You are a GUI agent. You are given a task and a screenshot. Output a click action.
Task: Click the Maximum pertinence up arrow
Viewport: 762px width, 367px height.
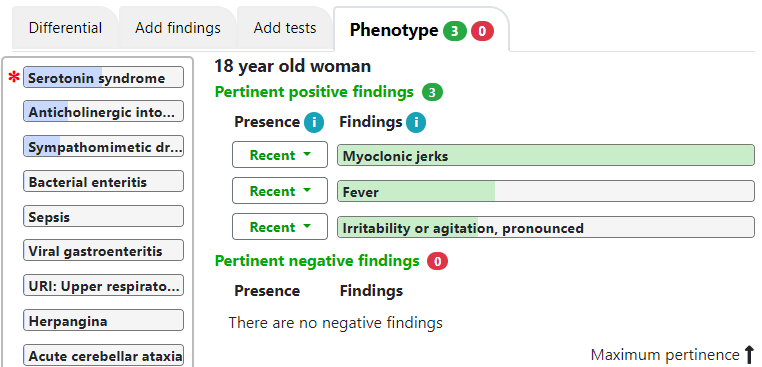point(749,354)
